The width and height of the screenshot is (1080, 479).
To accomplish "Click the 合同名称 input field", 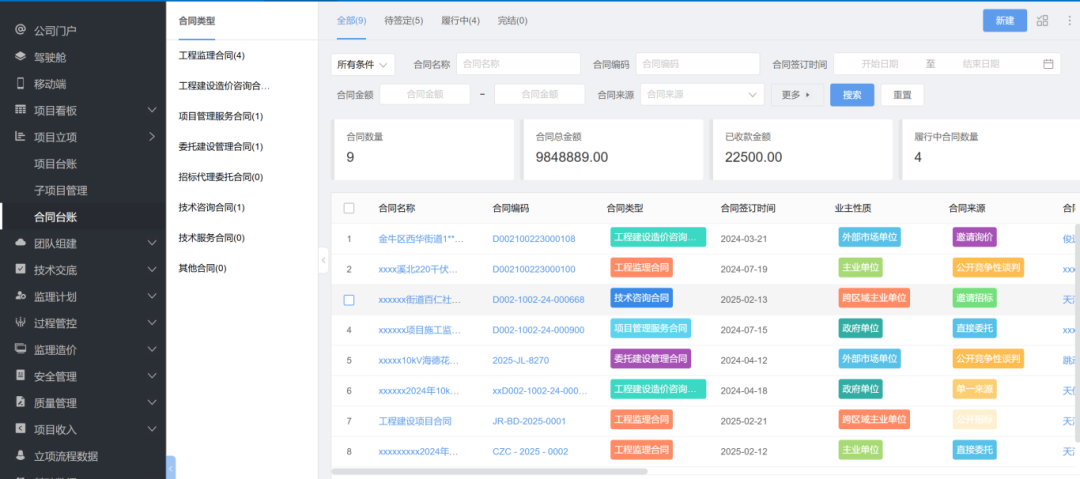I will 518,64.
